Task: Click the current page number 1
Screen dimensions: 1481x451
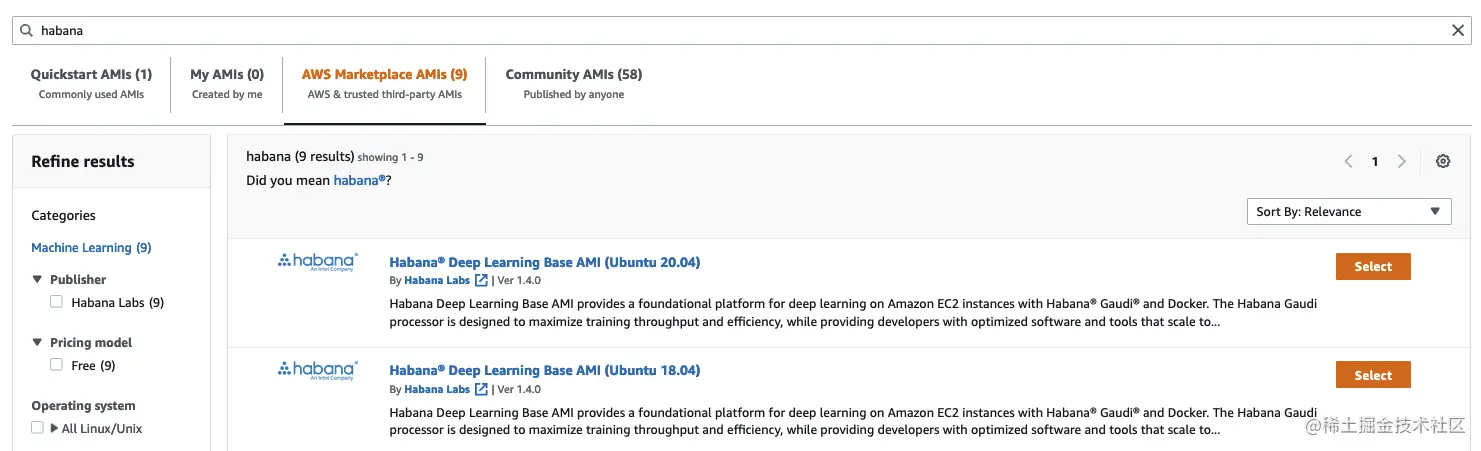Action: 1375,162
